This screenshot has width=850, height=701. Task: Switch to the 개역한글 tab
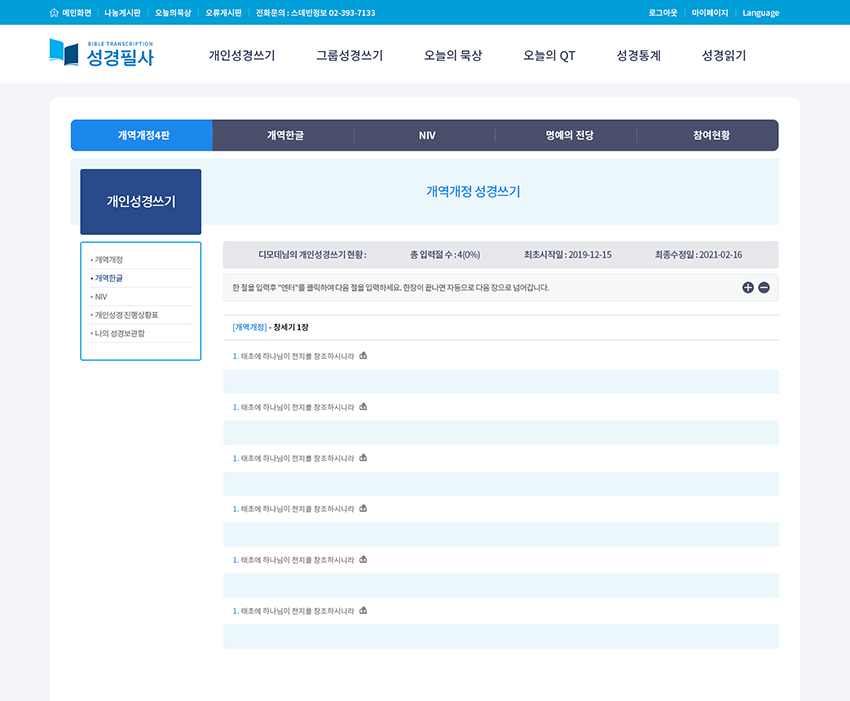coord(284,135)
